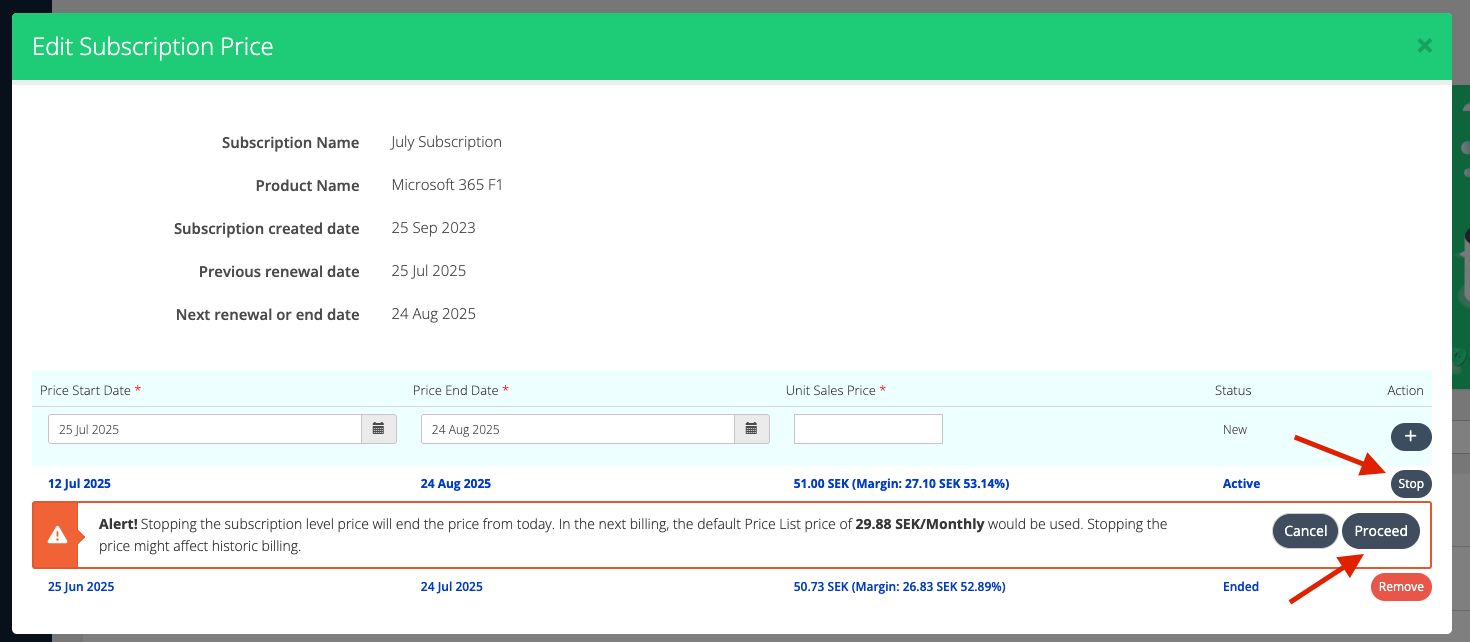Open the Price End Date calendar picker
Image resolution: width=1470 pixels, height=642 pixels.
pos(752,429)
